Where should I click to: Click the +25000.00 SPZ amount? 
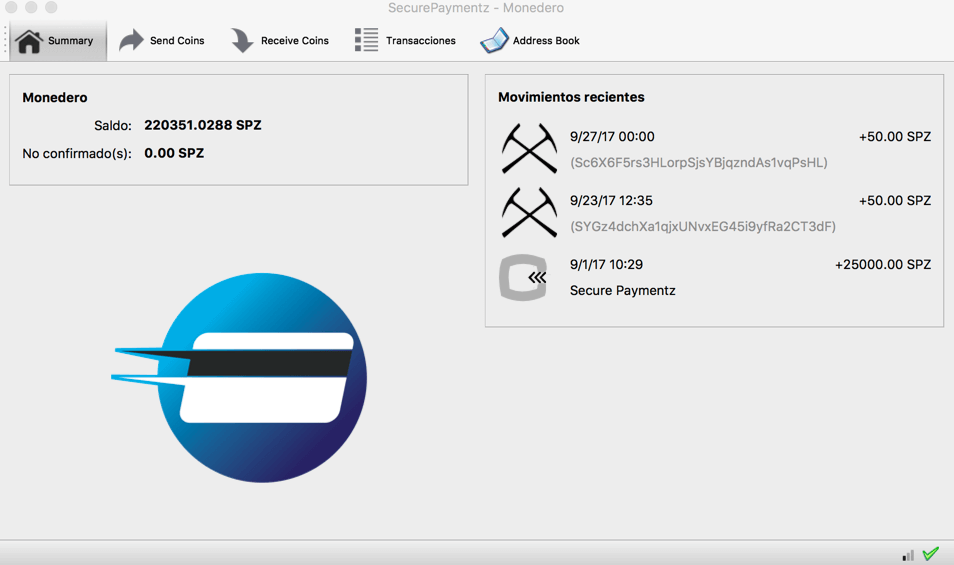pos(882,265)
